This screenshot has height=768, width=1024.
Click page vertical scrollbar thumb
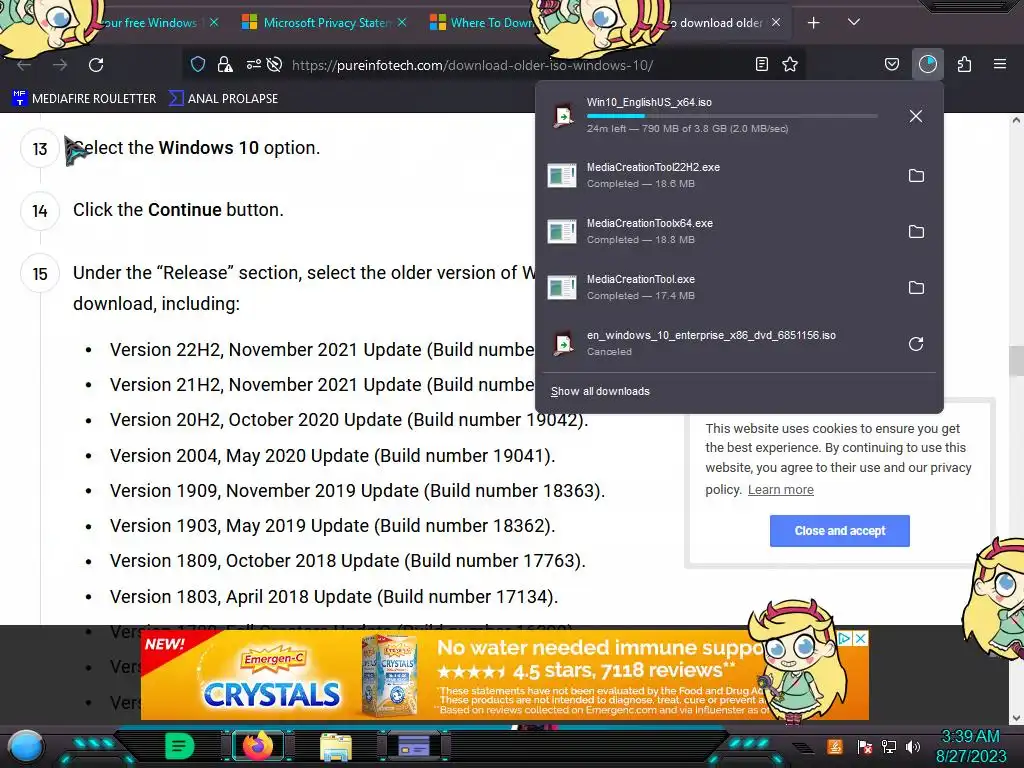coord(1016,361)
